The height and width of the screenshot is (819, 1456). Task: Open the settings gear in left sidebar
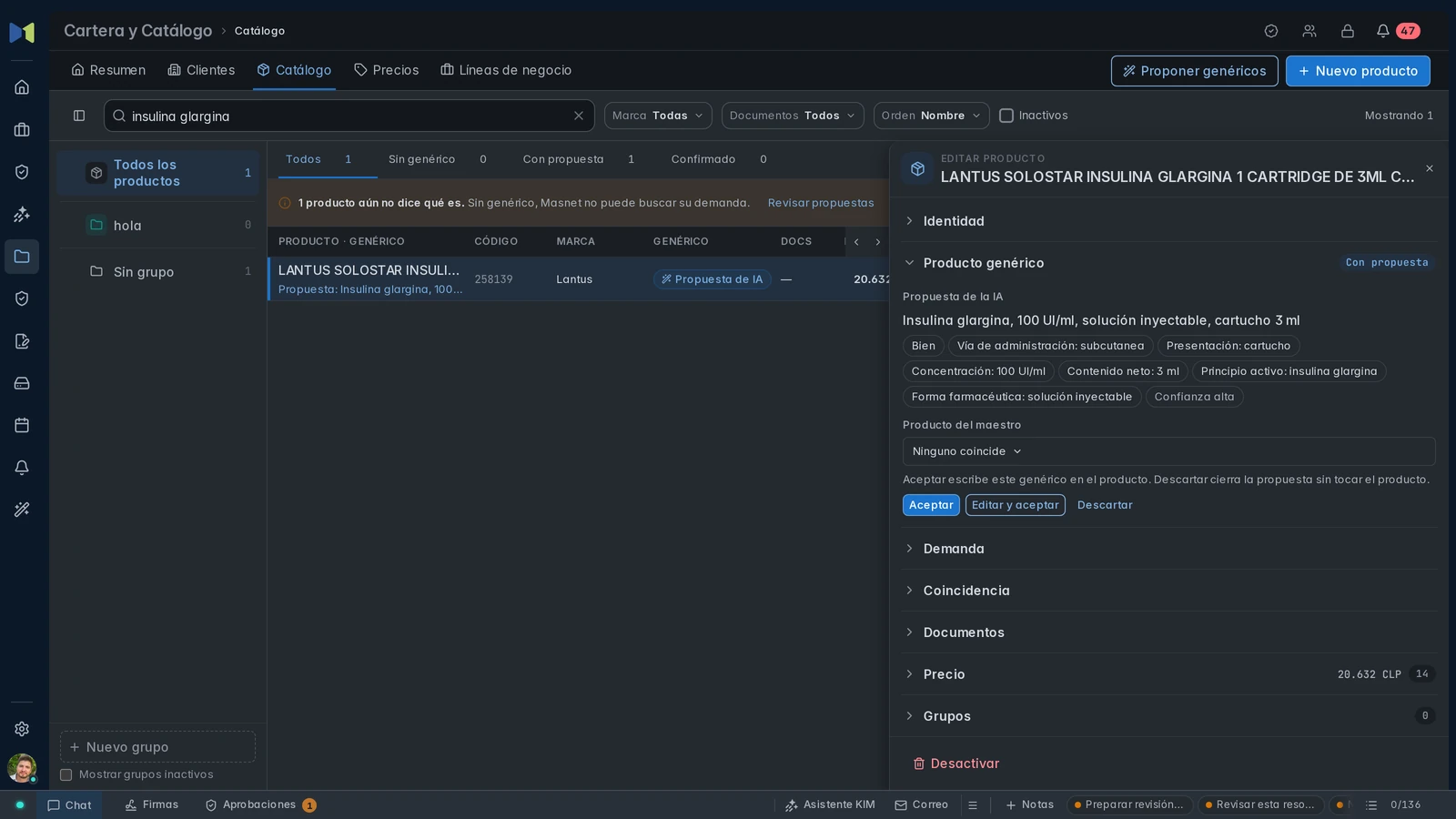22,729
